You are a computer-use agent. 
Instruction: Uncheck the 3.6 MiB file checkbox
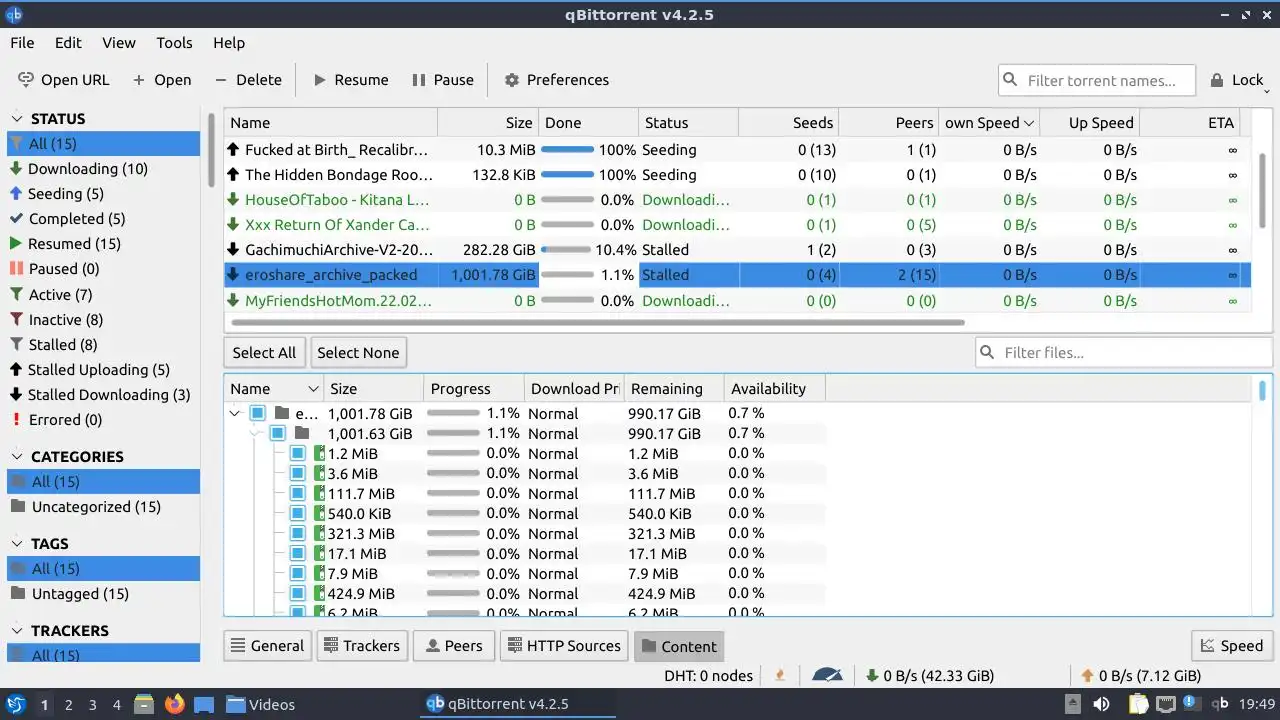pos(297,473)
